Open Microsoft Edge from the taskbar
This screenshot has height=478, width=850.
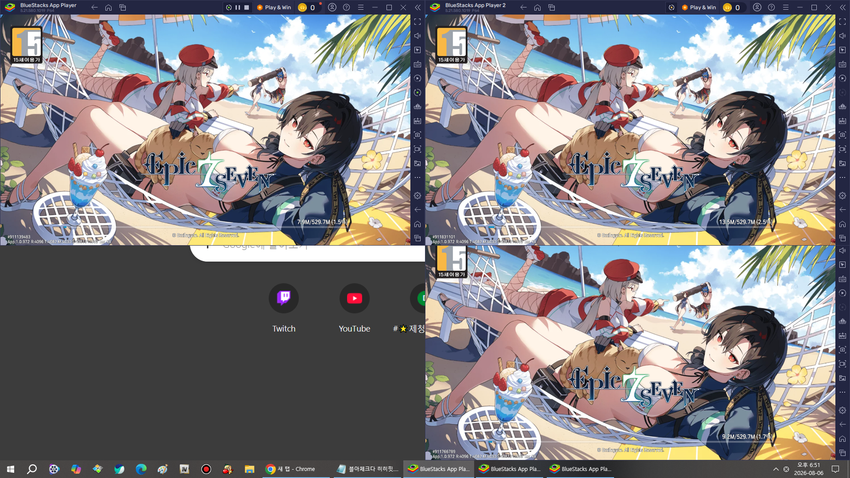pos(141,469)
